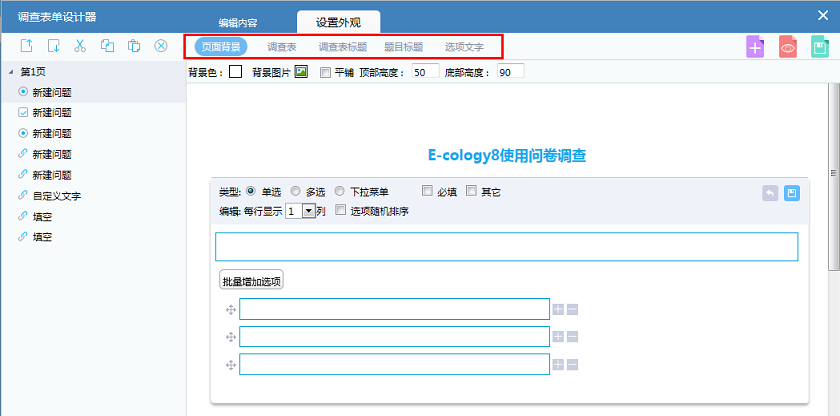Click the third option text field
840x416 pixels.
click(x=394, y=364)
